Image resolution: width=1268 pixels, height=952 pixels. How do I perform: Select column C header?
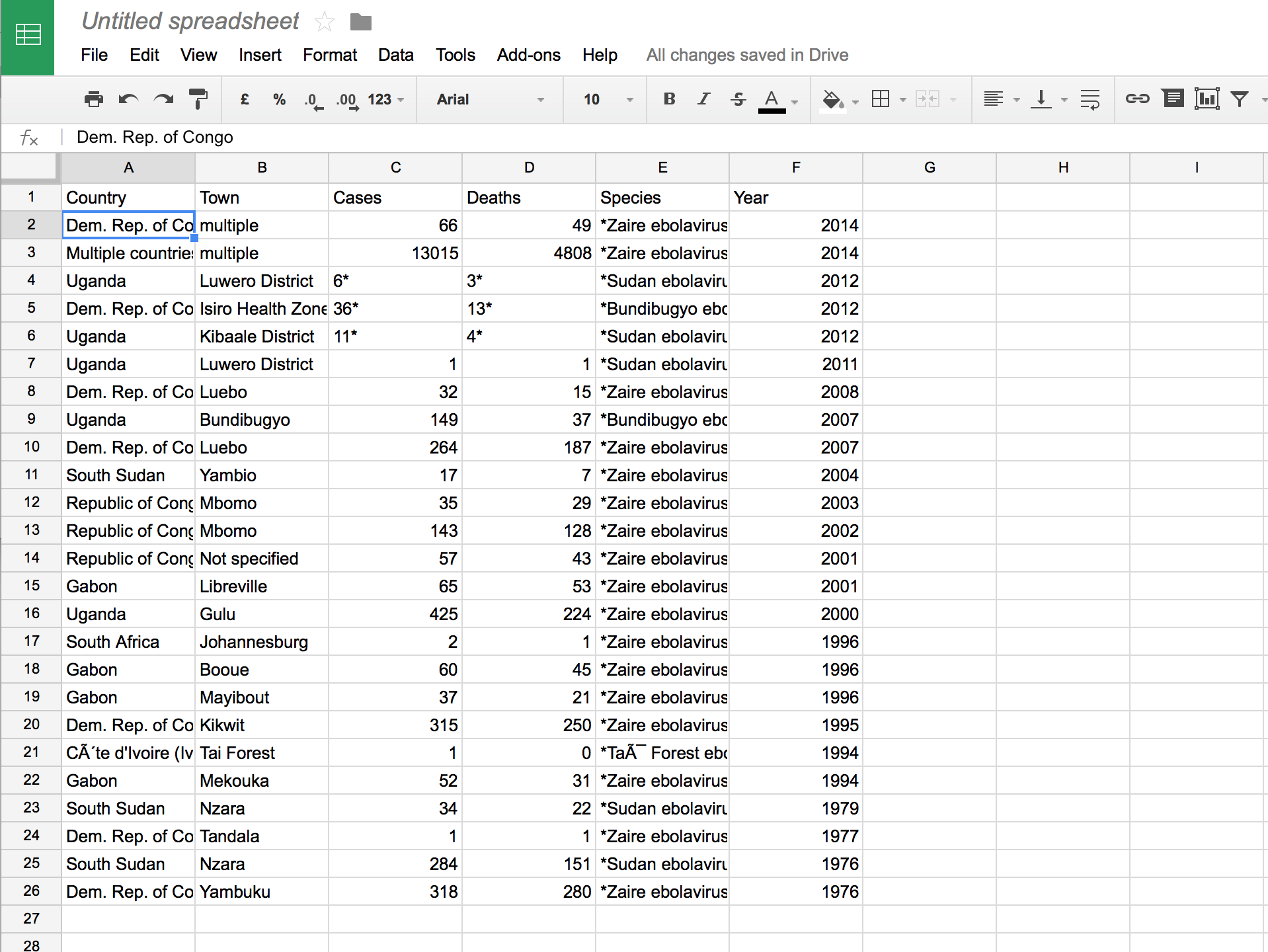pyautogui.click(x=395, y=168)
